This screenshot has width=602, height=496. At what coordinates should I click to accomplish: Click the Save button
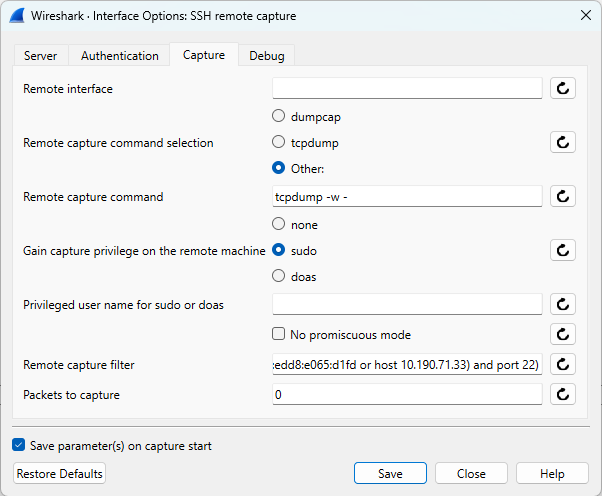point(390,473)
